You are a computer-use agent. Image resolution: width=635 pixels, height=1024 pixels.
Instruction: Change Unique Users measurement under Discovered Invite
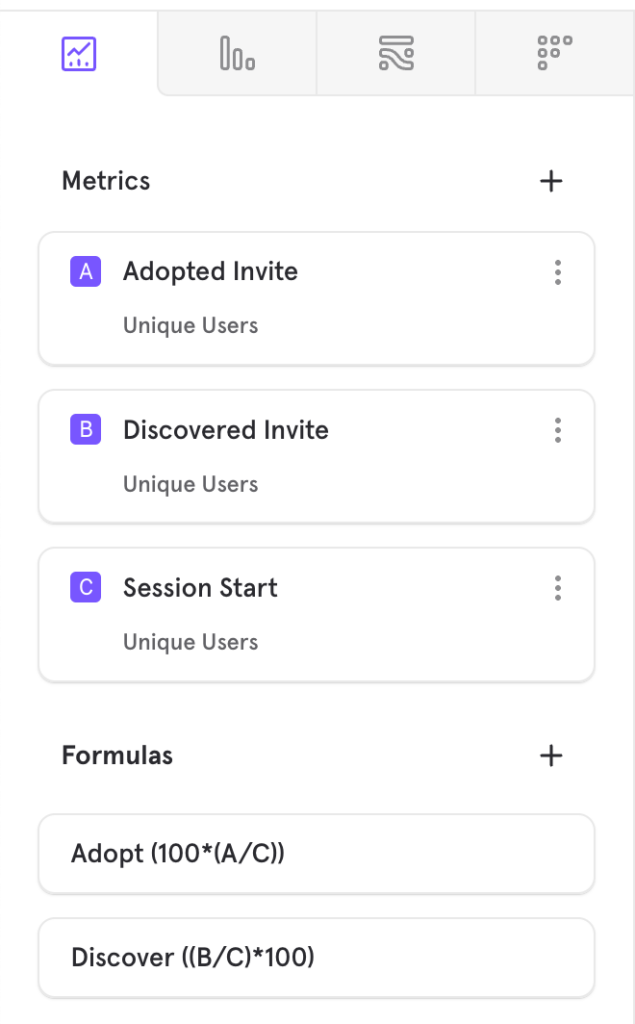[x=191, y=484]
